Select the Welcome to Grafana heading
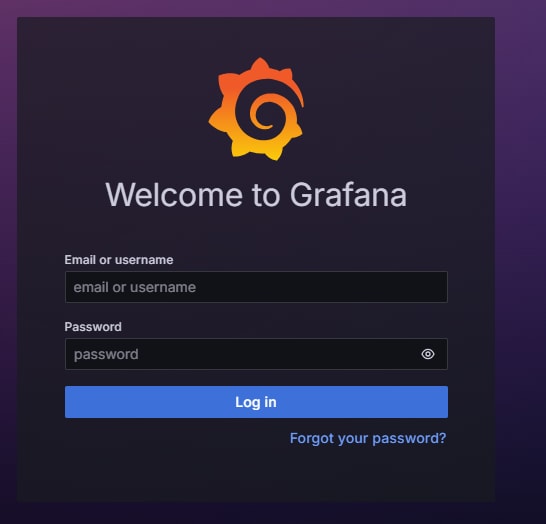Viewport: 546px width, 524px height. click(256, 195)
